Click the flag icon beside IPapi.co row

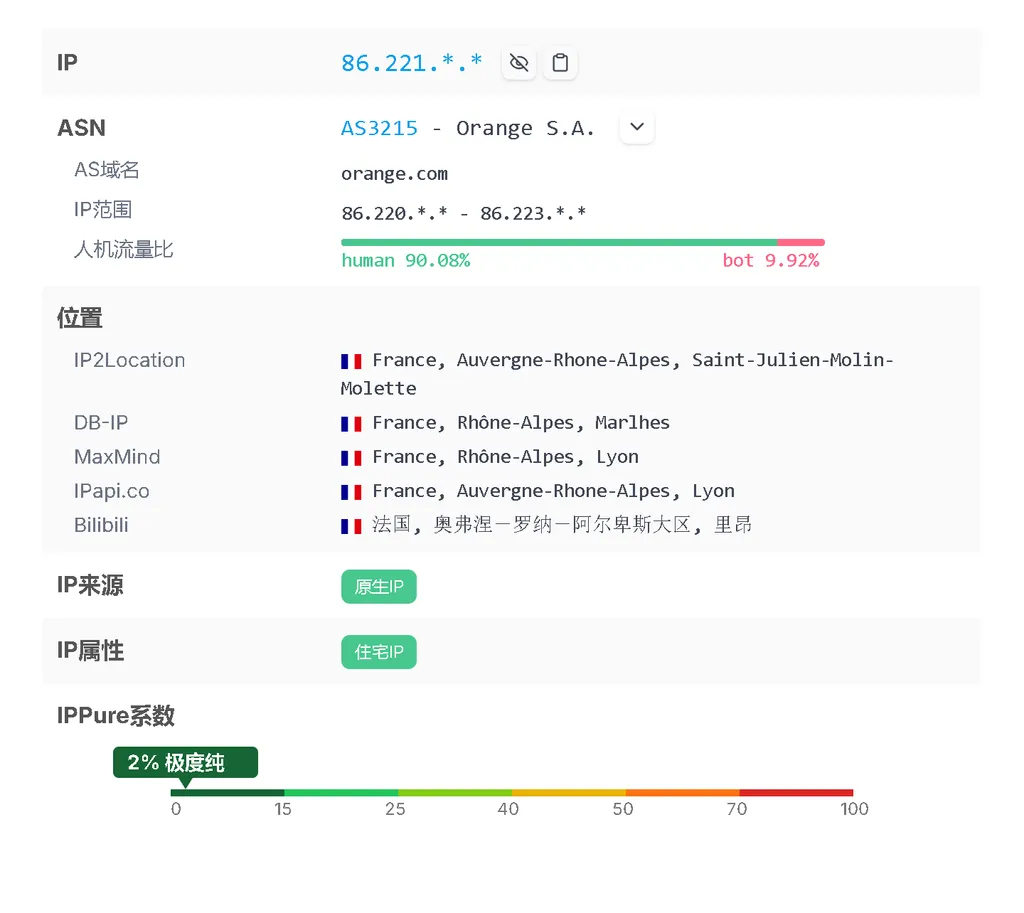point(351,491)
